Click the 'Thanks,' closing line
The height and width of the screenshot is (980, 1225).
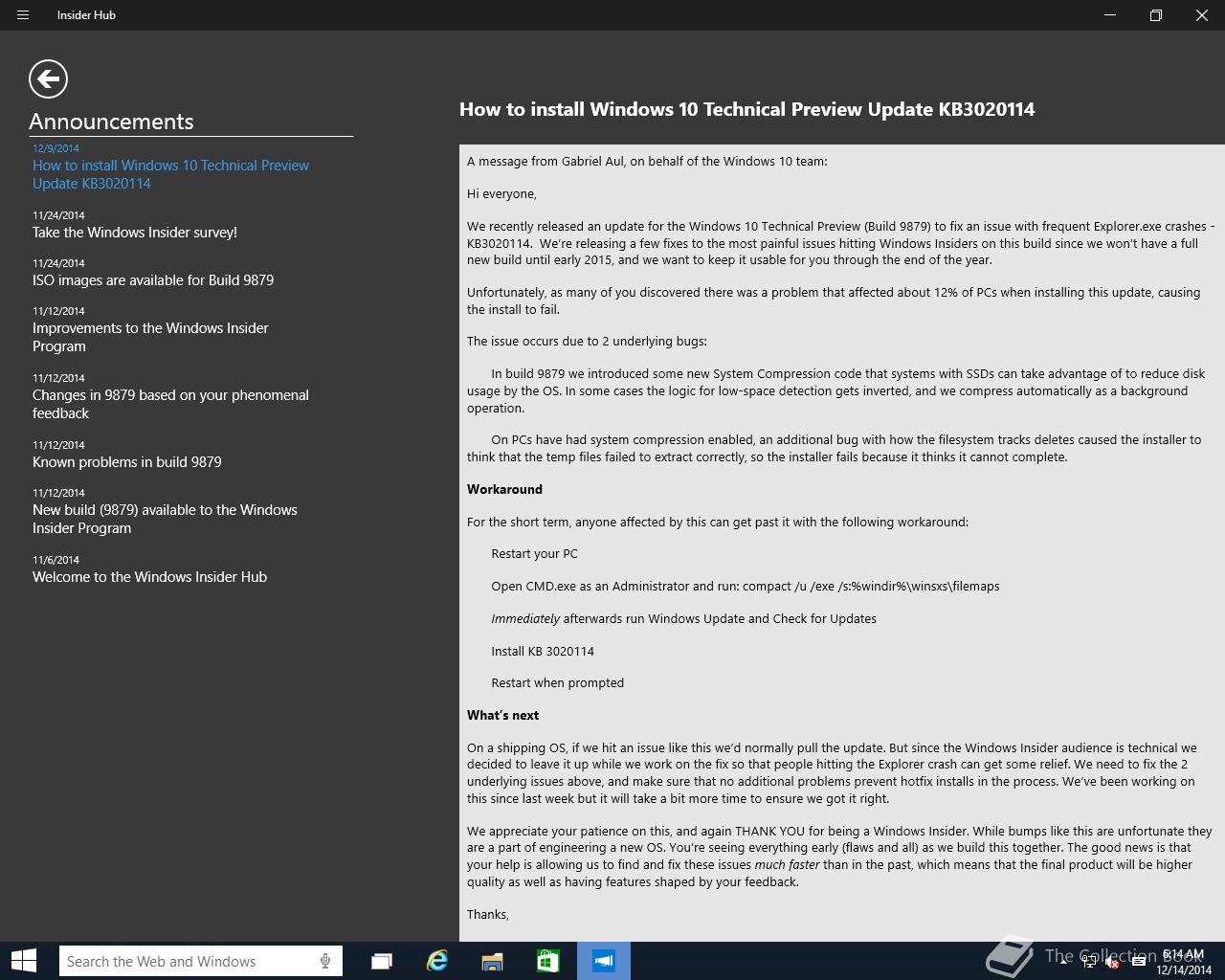488,915
